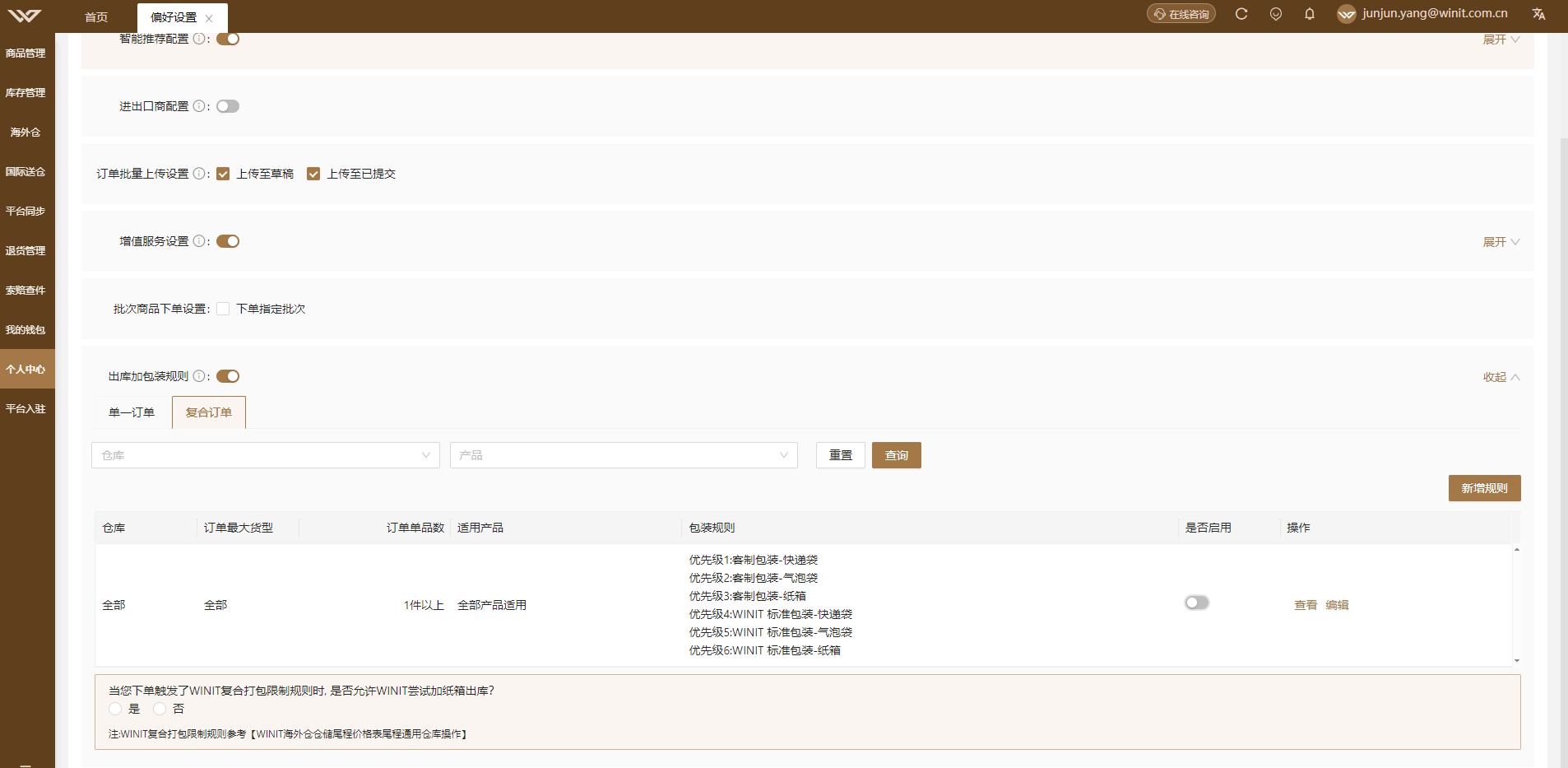This screenshot has height=768, width=1568.
Task: Click info icon beside 增值服务设置
Action: [199, 241]
